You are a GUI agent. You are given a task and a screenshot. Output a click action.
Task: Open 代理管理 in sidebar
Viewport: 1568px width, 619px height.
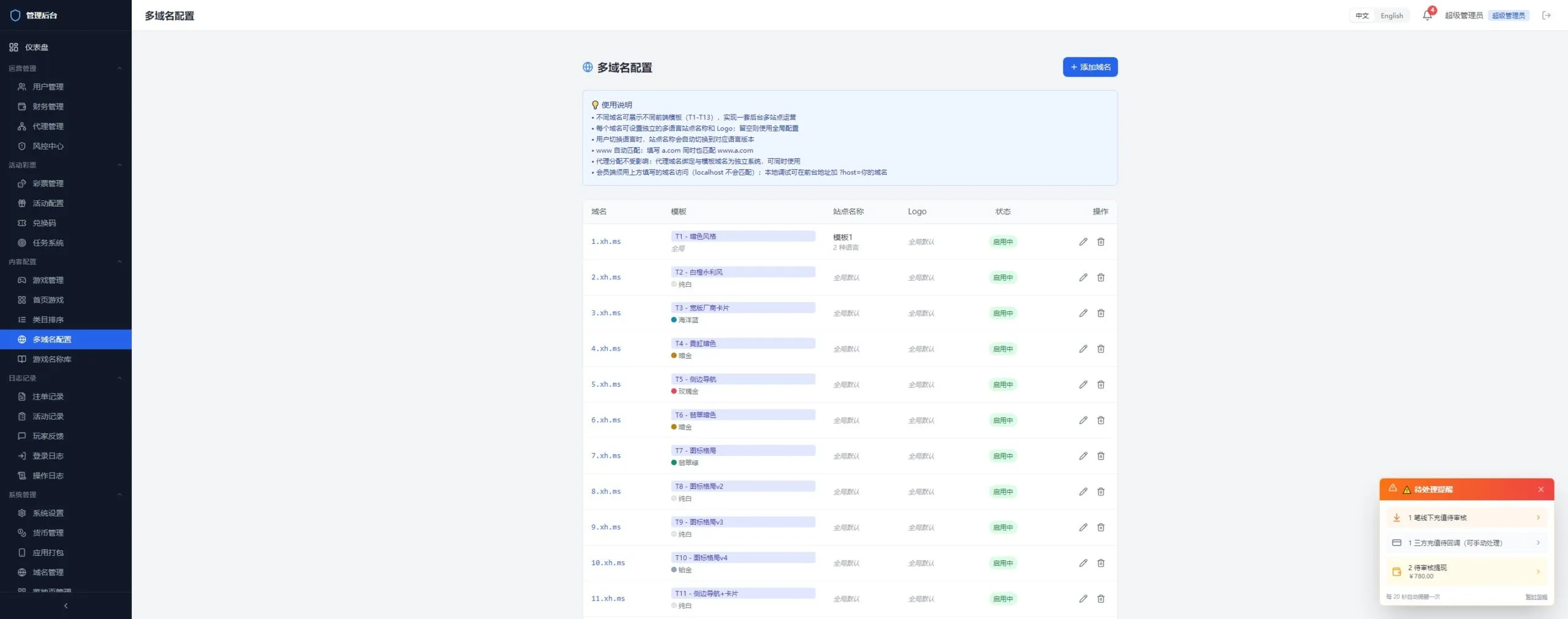coord(66,126)
